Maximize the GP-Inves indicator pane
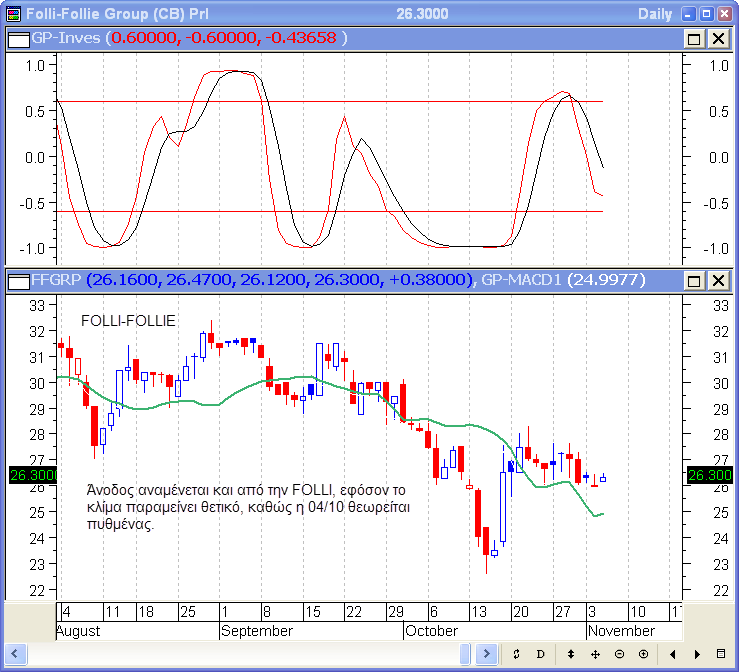The image size is (739, 672). tap(695, 38)
